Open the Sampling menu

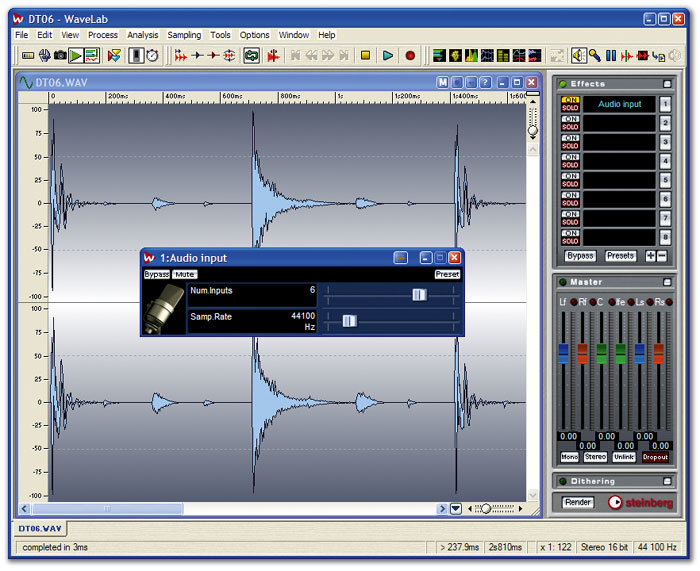click(184, 35)
